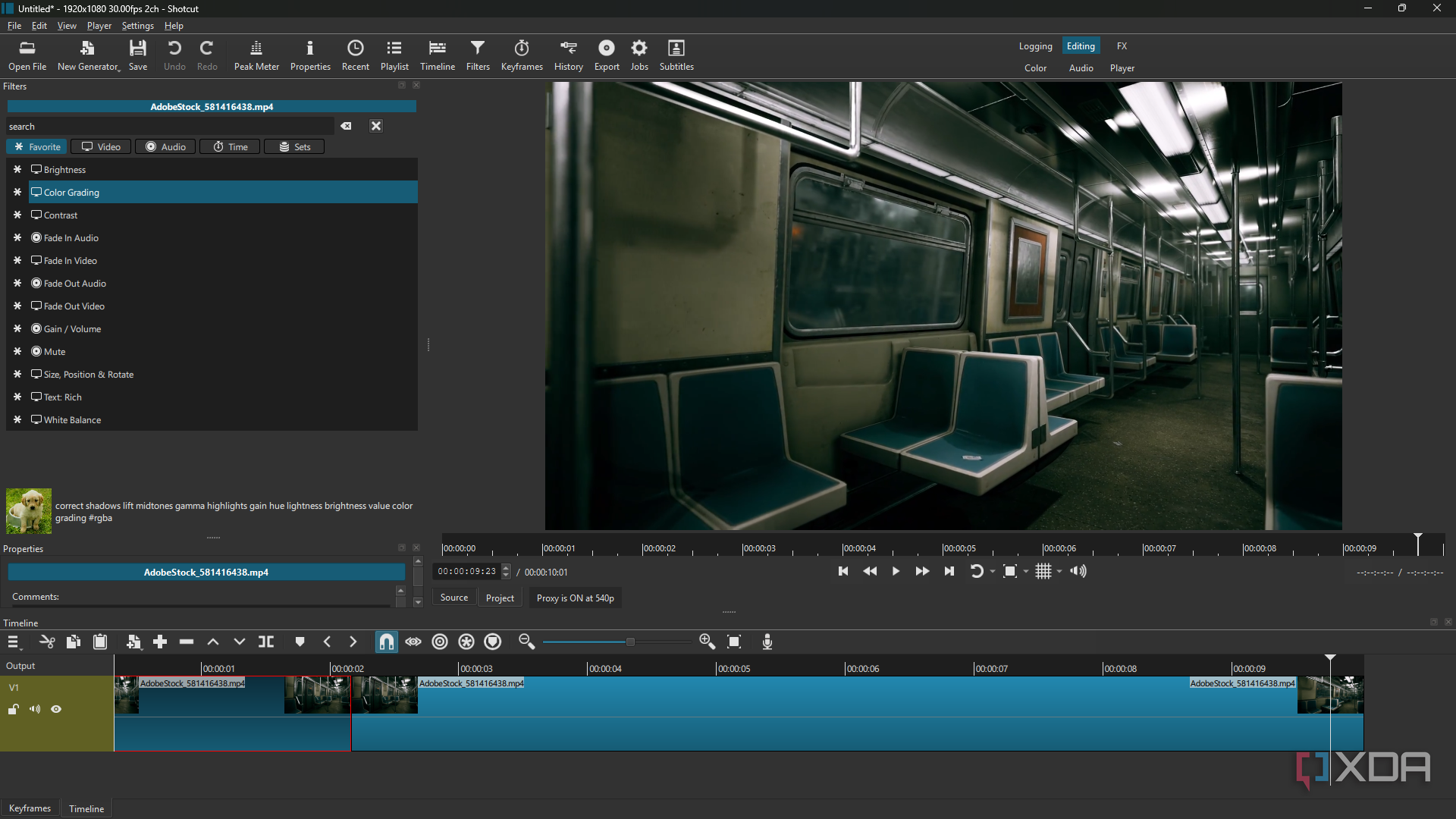Show the Playlist panel

coord(394,55)
